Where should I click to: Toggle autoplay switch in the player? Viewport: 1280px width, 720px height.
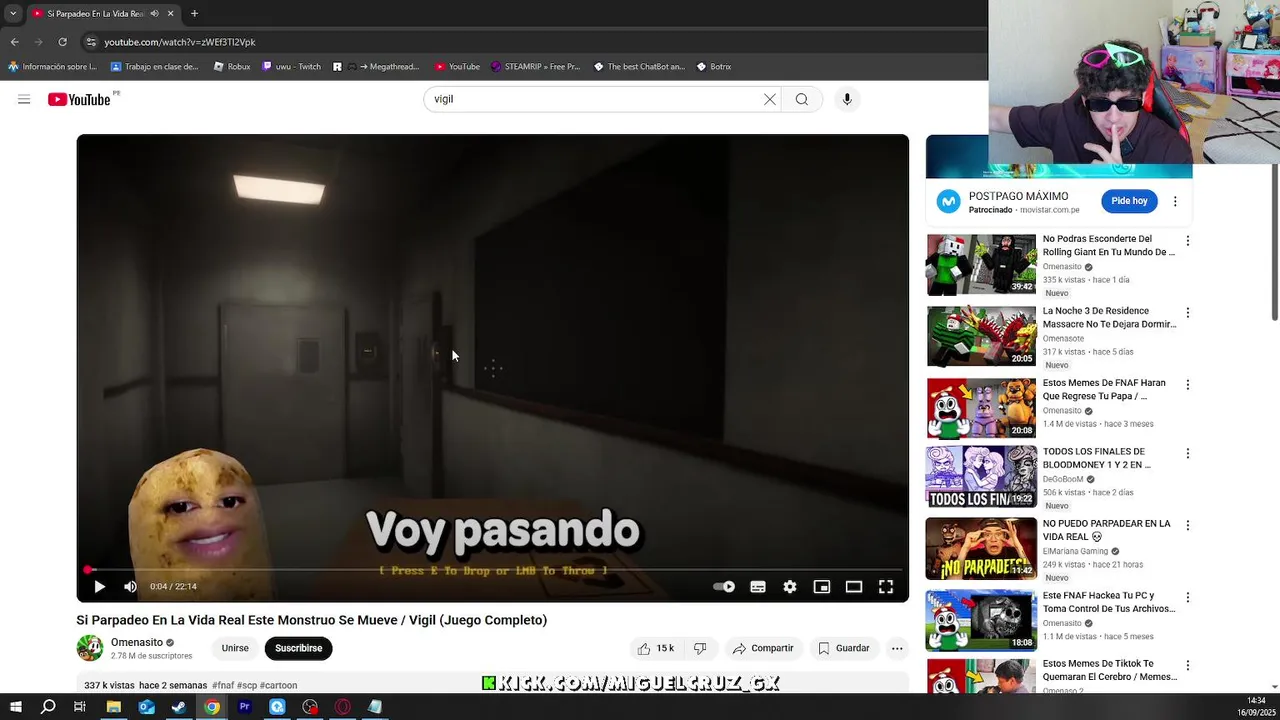click(724, 587)
